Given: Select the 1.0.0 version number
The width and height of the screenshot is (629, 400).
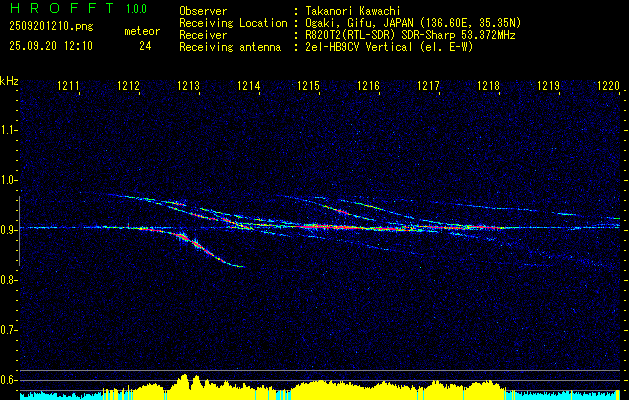Looking at the screenshot, I should tap(136, 8).
